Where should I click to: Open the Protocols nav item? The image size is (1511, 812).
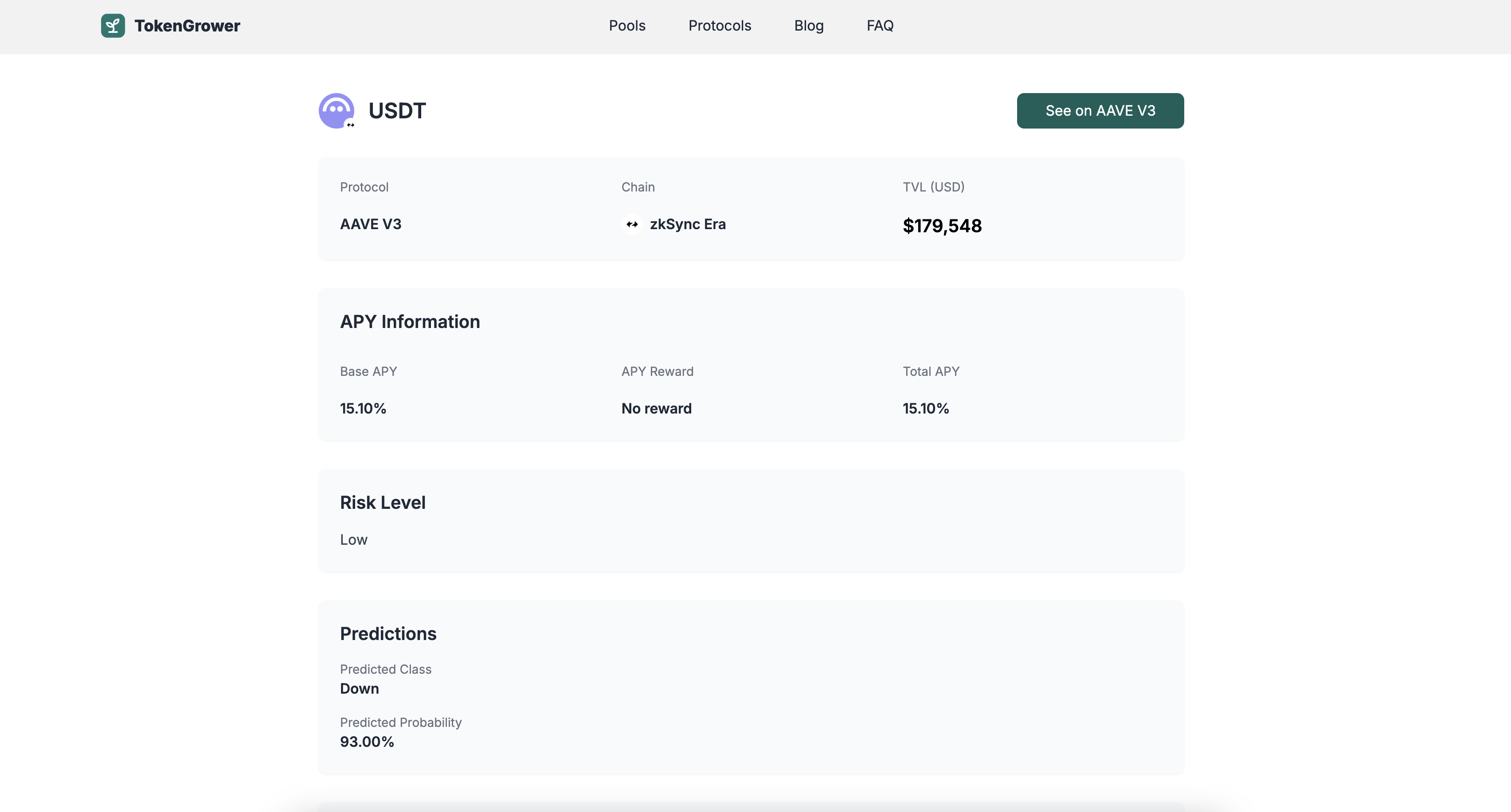point(720,26)
